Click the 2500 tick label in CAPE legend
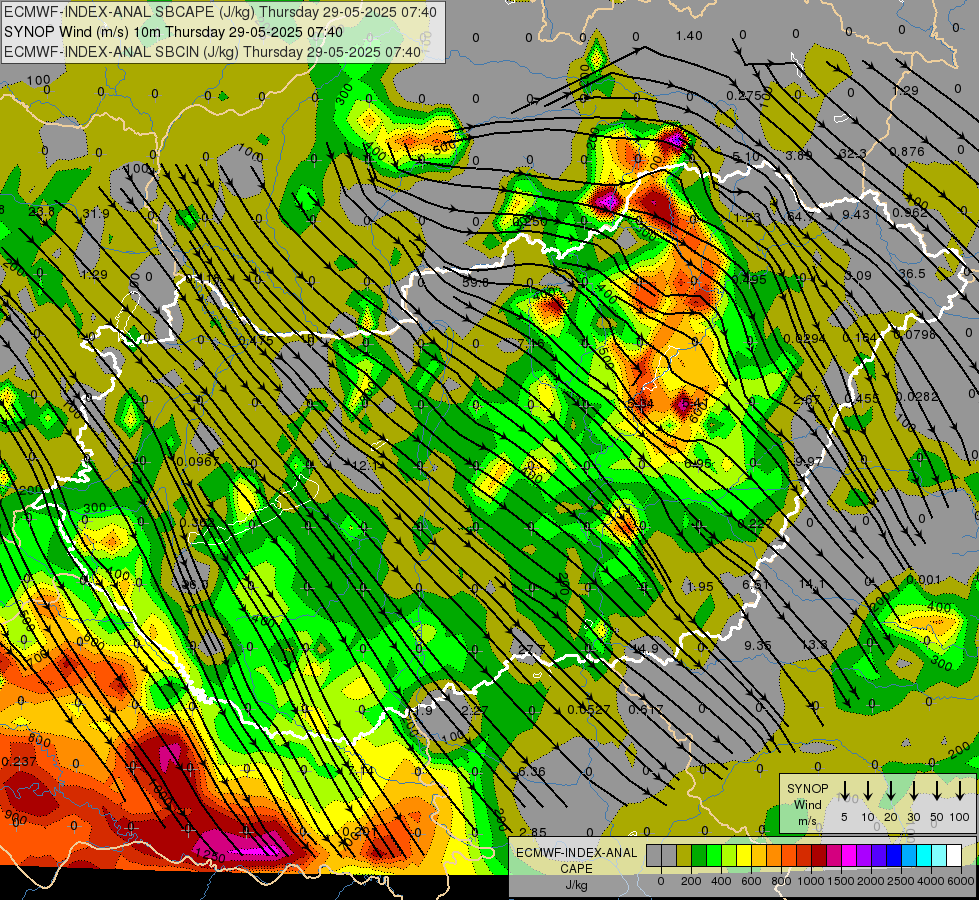The image size is (979, 900). [901, 881]
